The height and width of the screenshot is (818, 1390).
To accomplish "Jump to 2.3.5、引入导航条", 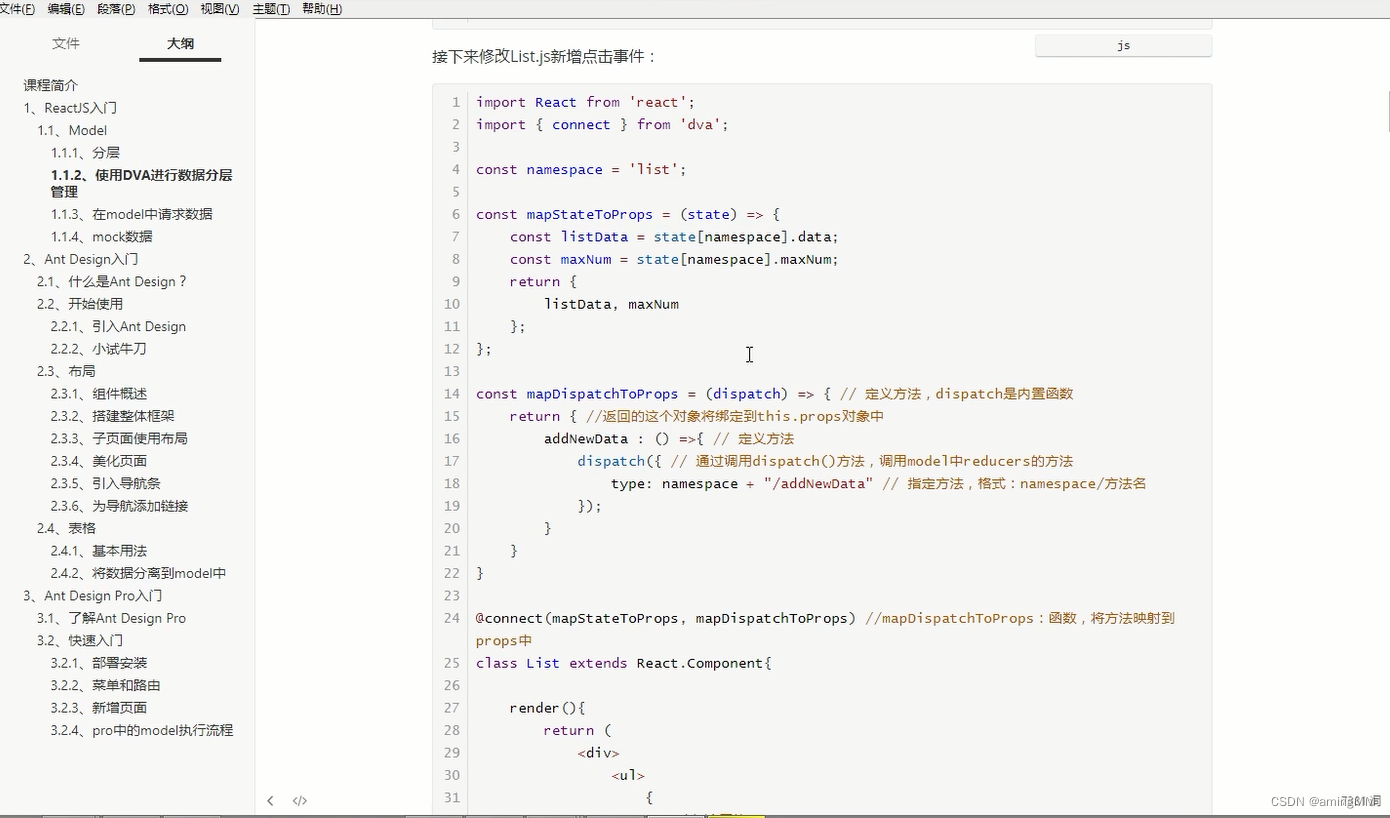I will coord(105,483).
